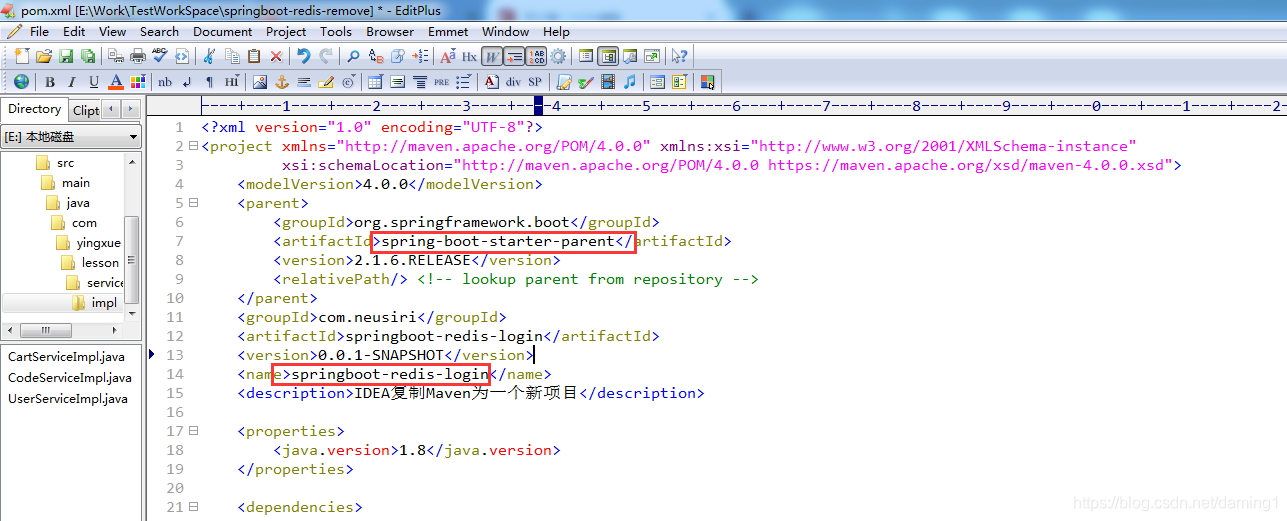Screen dimensions: 1287x521
Task: Open the Search menu
Action: pos(159,31)
